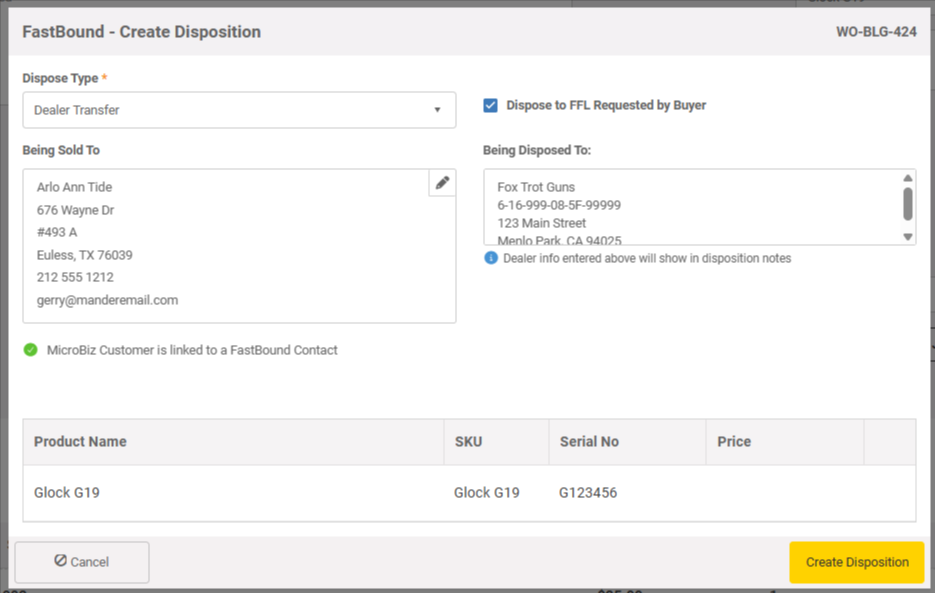Click the scroll-down arrow in Being Disposed To box
Screen dimensions: 935x593
pyautogui.click(x=908, y=237)
